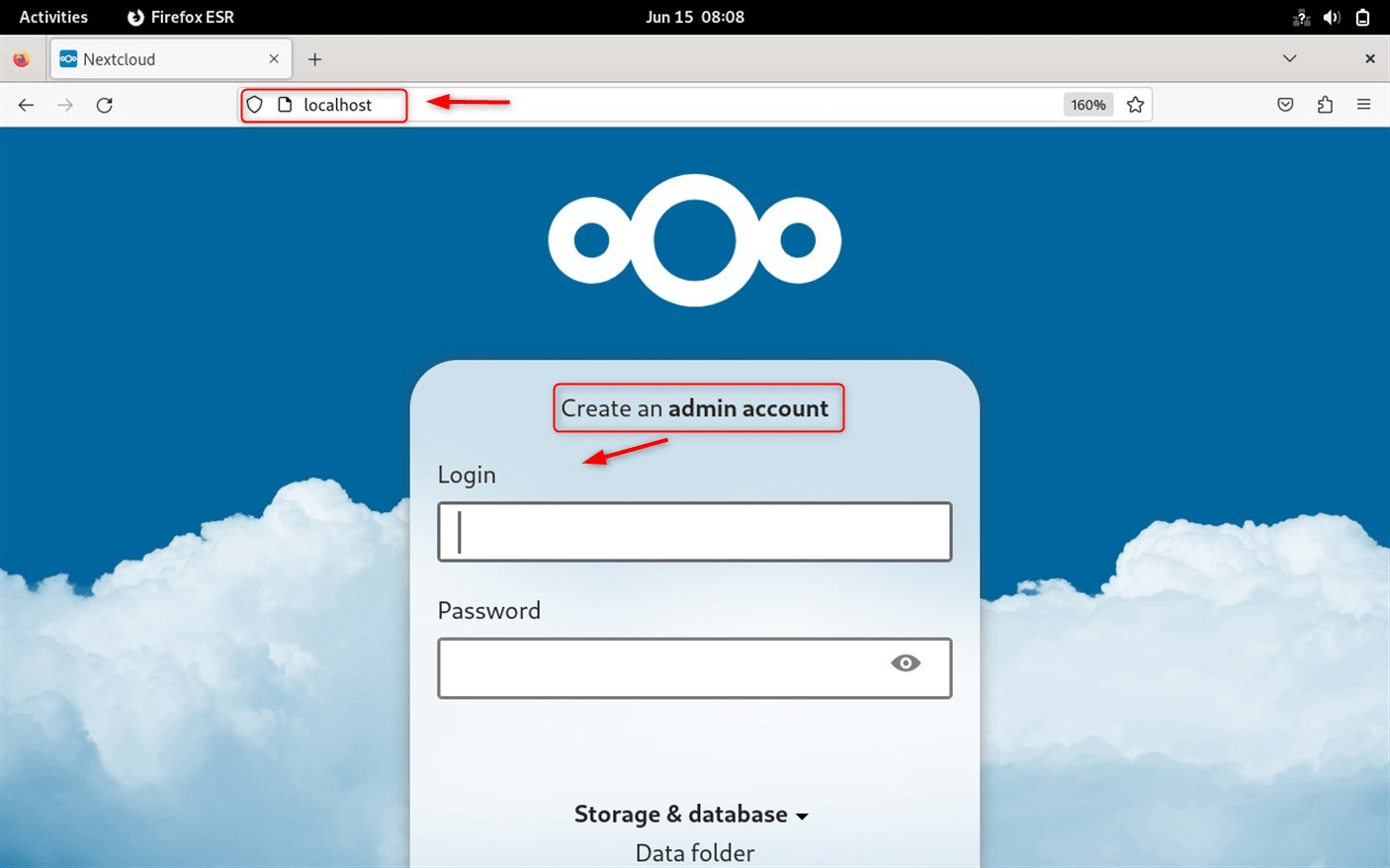Open the Extensions puzzle icon
This screenshot has width=1390, height=868.
(x=1325, y=105)
